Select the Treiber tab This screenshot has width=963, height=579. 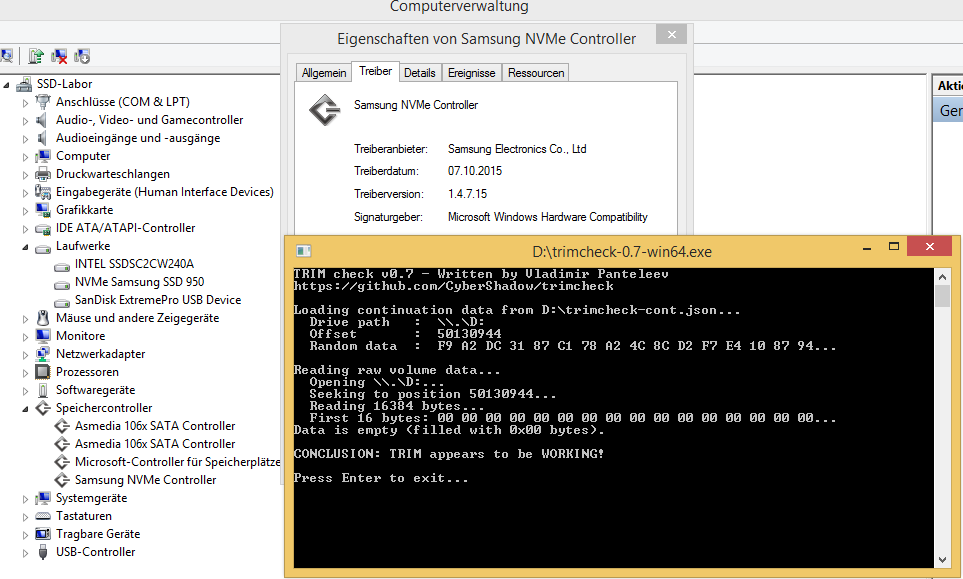pos(375,71)
